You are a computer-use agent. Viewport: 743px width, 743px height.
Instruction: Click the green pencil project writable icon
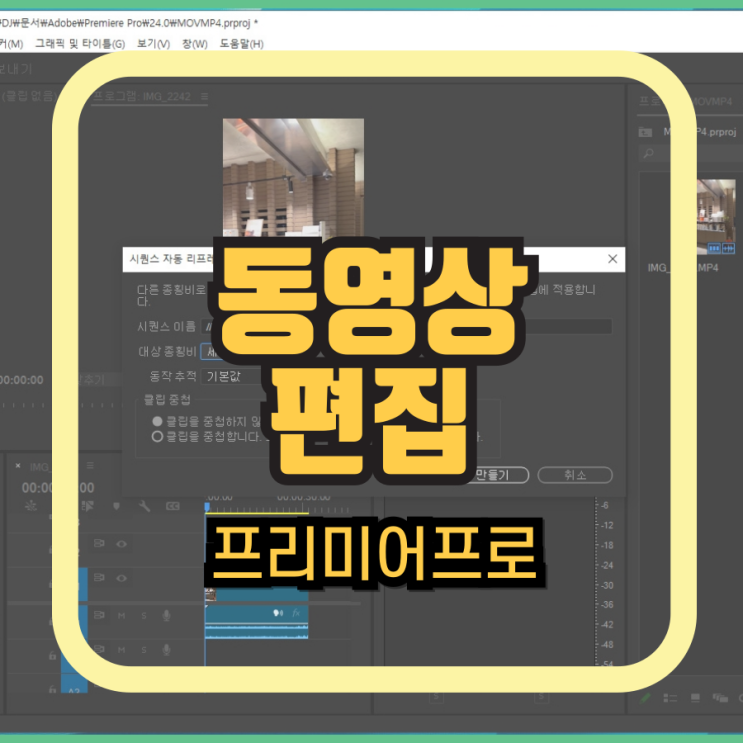click(645, 698)
